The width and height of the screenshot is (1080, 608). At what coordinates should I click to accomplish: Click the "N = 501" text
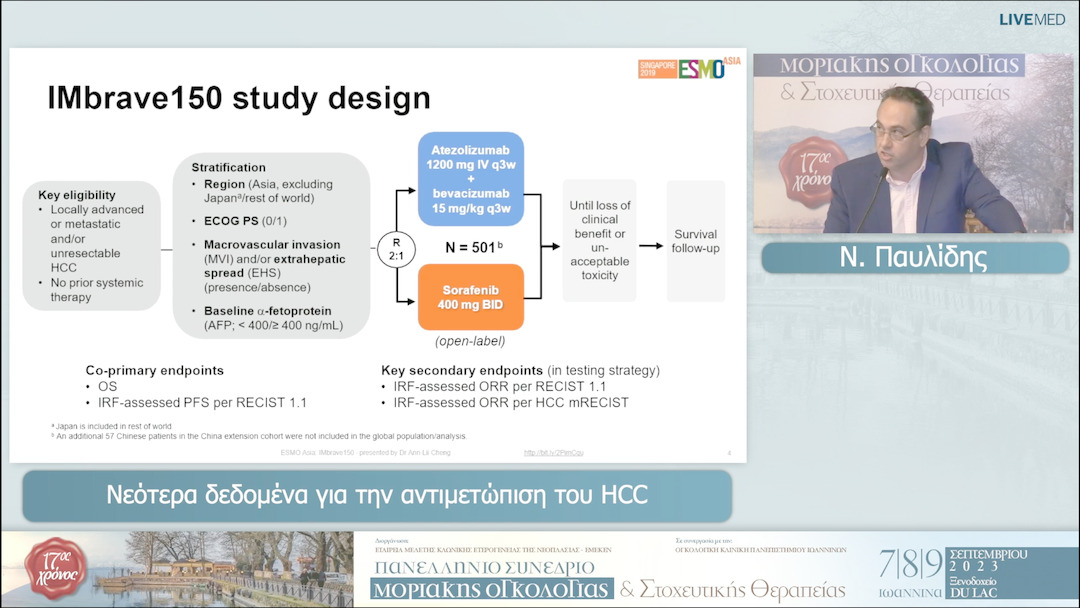(474, 247)
